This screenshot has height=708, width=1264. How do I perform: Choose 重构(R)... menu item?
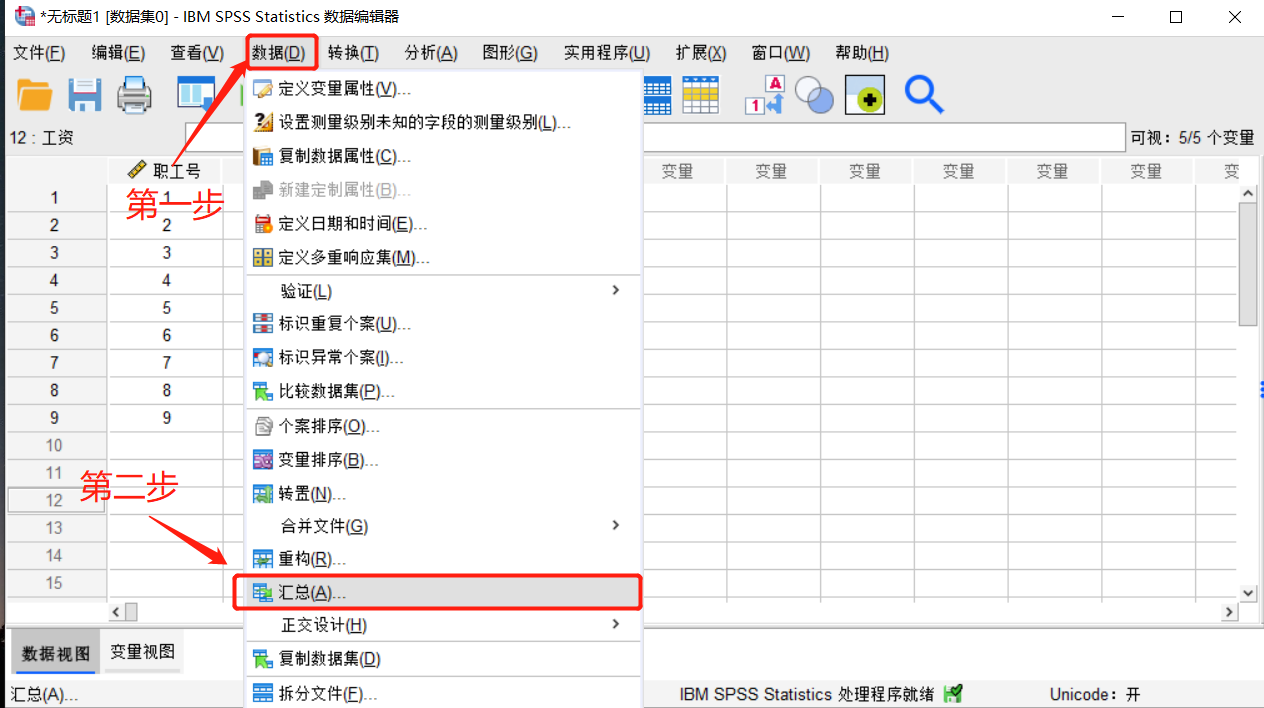[x=443, y=559]
